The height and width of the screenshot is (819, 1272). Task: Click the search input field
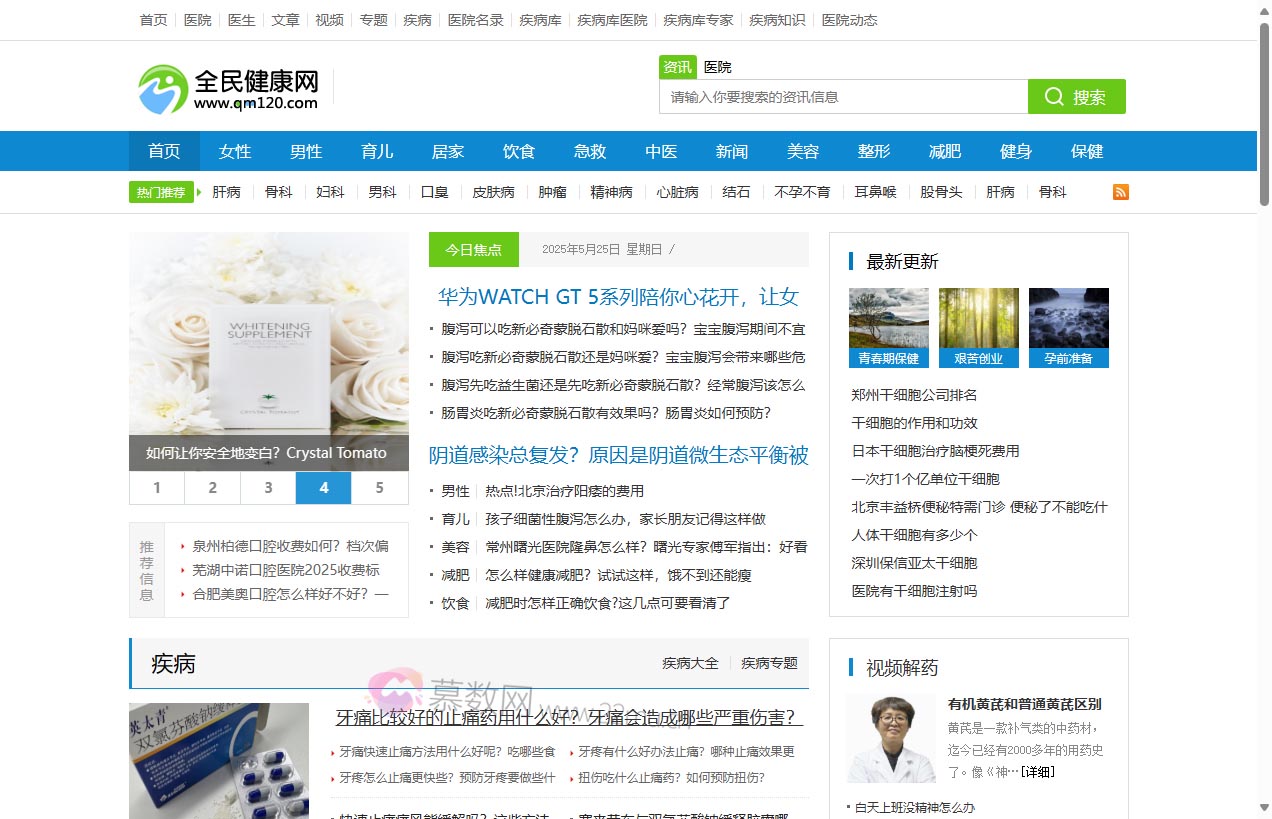[843, 96]
